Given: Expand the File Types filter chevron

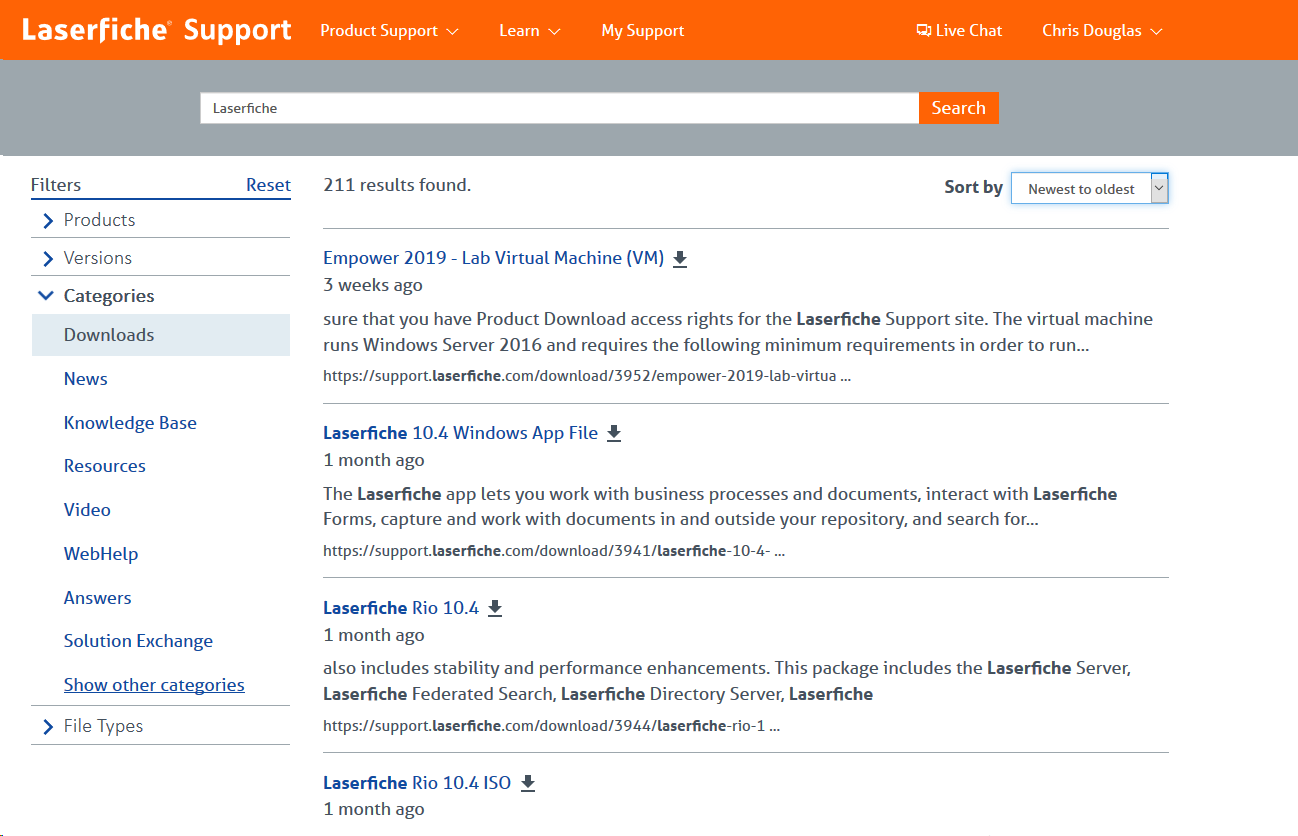Looking at the screenshot, I should 47,727.
